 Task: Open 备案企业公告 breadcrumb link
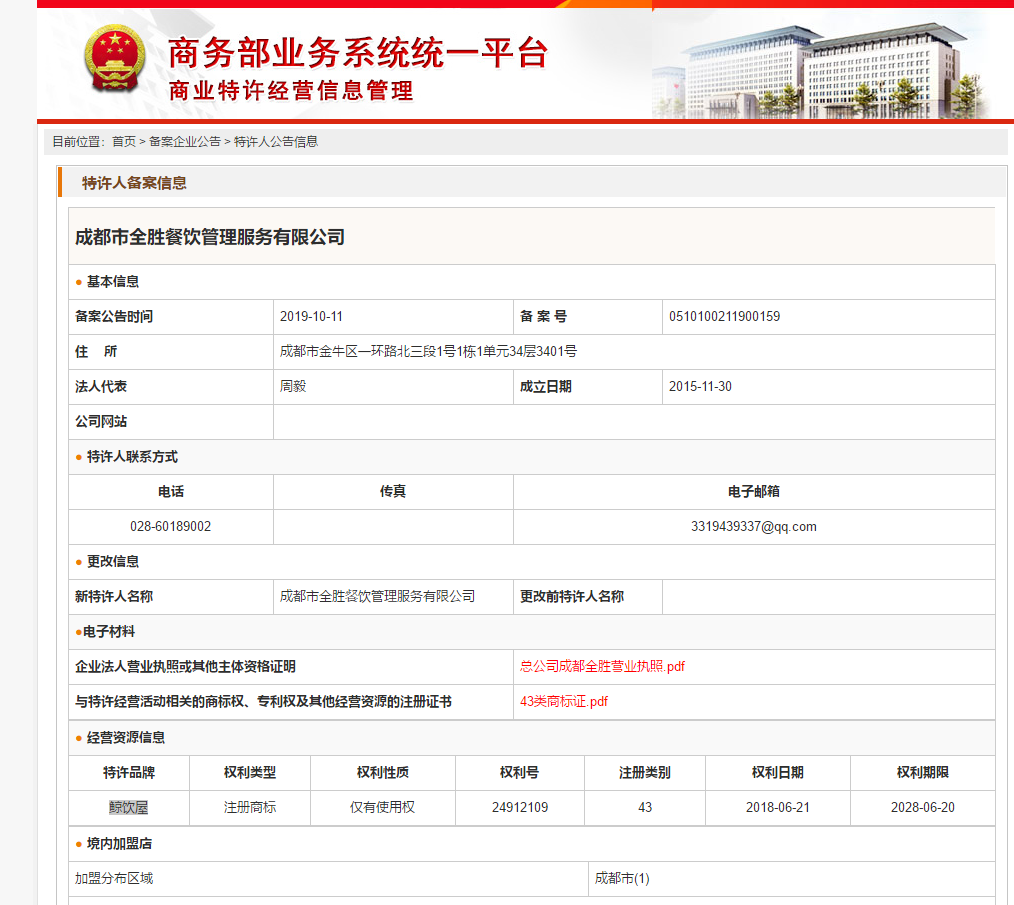tap(185, 142)
